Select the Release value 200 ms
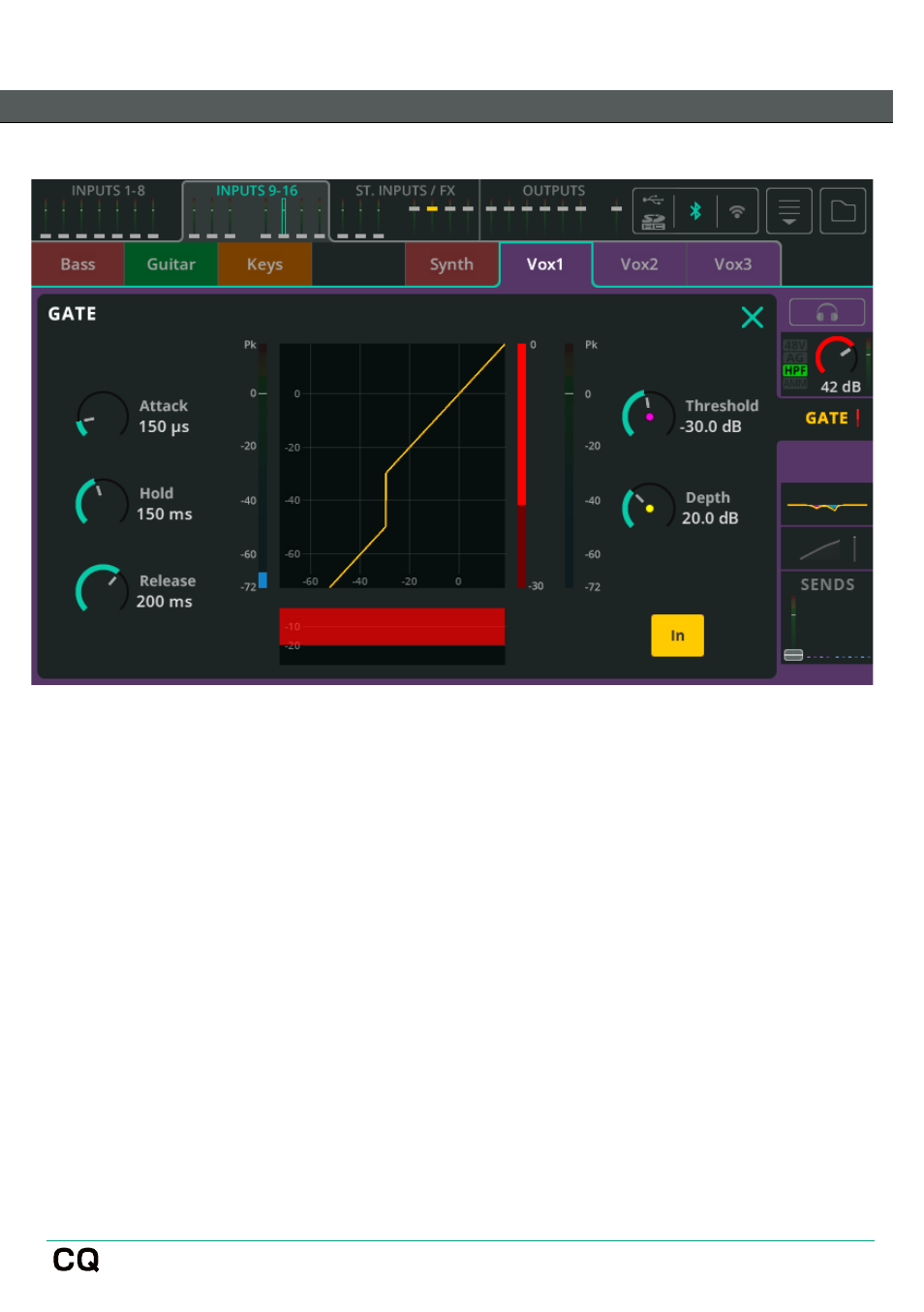Viewport: 924px width, 1312px height. click(x=165, y=602)
